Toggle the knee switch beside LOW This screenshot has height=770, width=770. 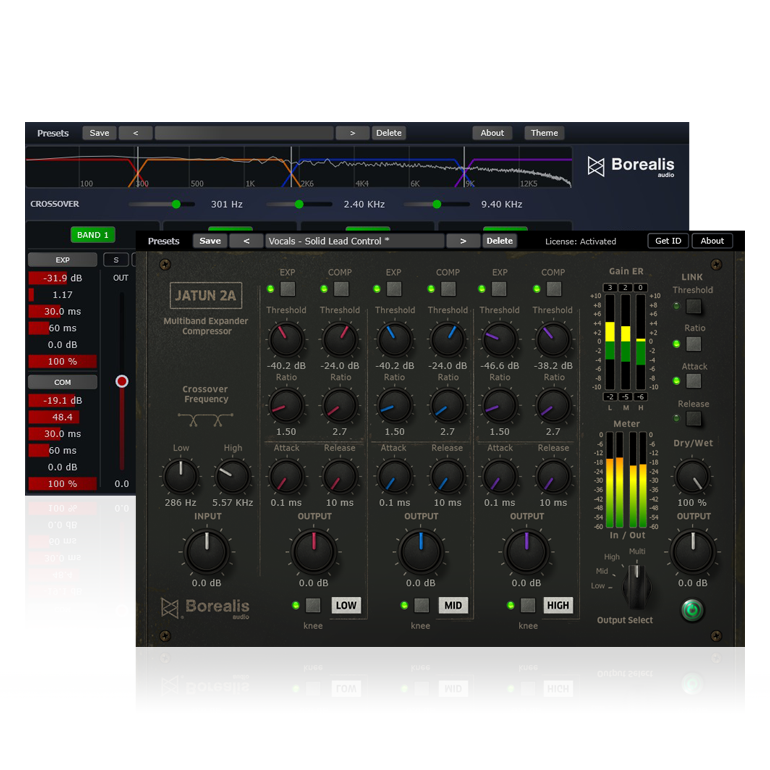click(x=313, y=605)
